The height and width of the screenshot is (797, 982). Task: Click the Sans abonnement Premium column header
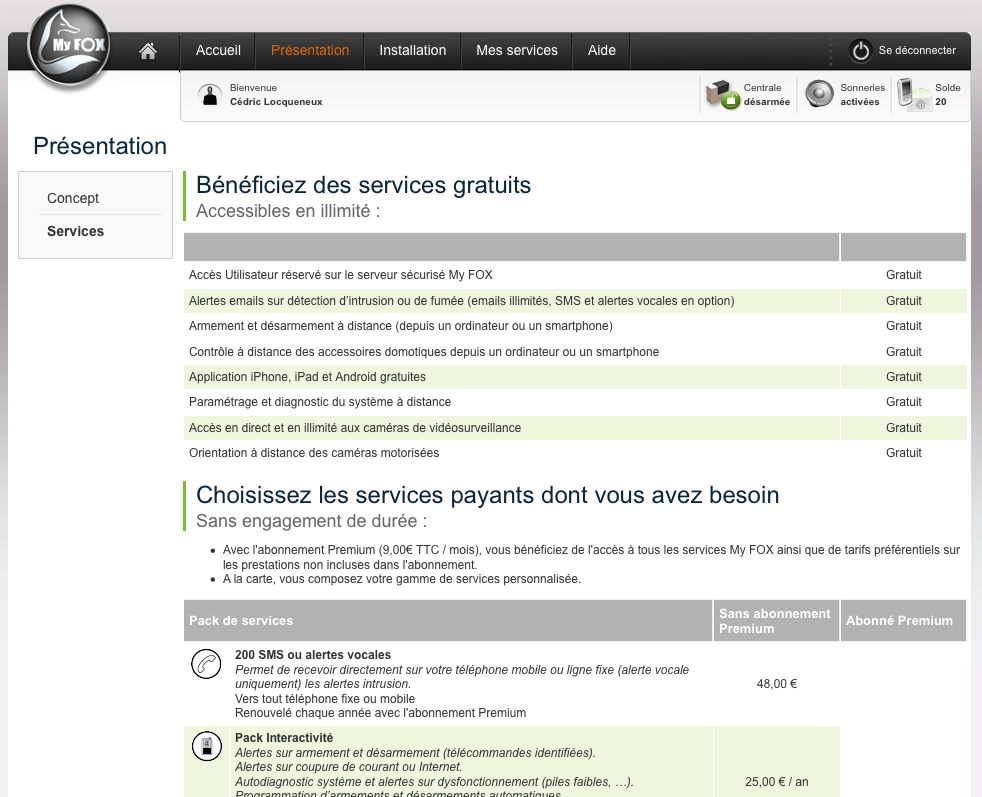click(x=777, y=620)
